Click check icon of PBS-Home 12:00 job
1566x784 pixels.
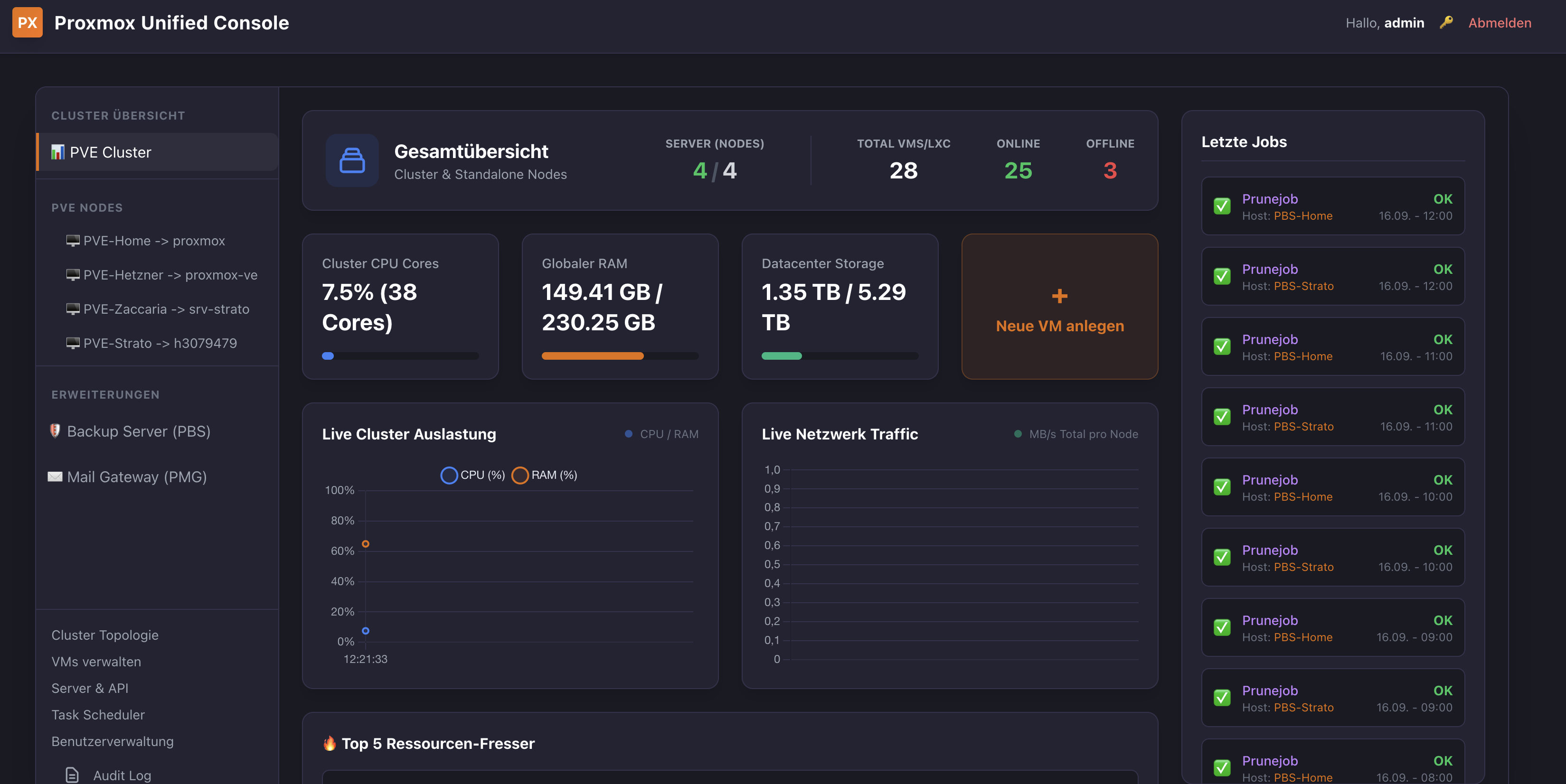[1222, 206]
